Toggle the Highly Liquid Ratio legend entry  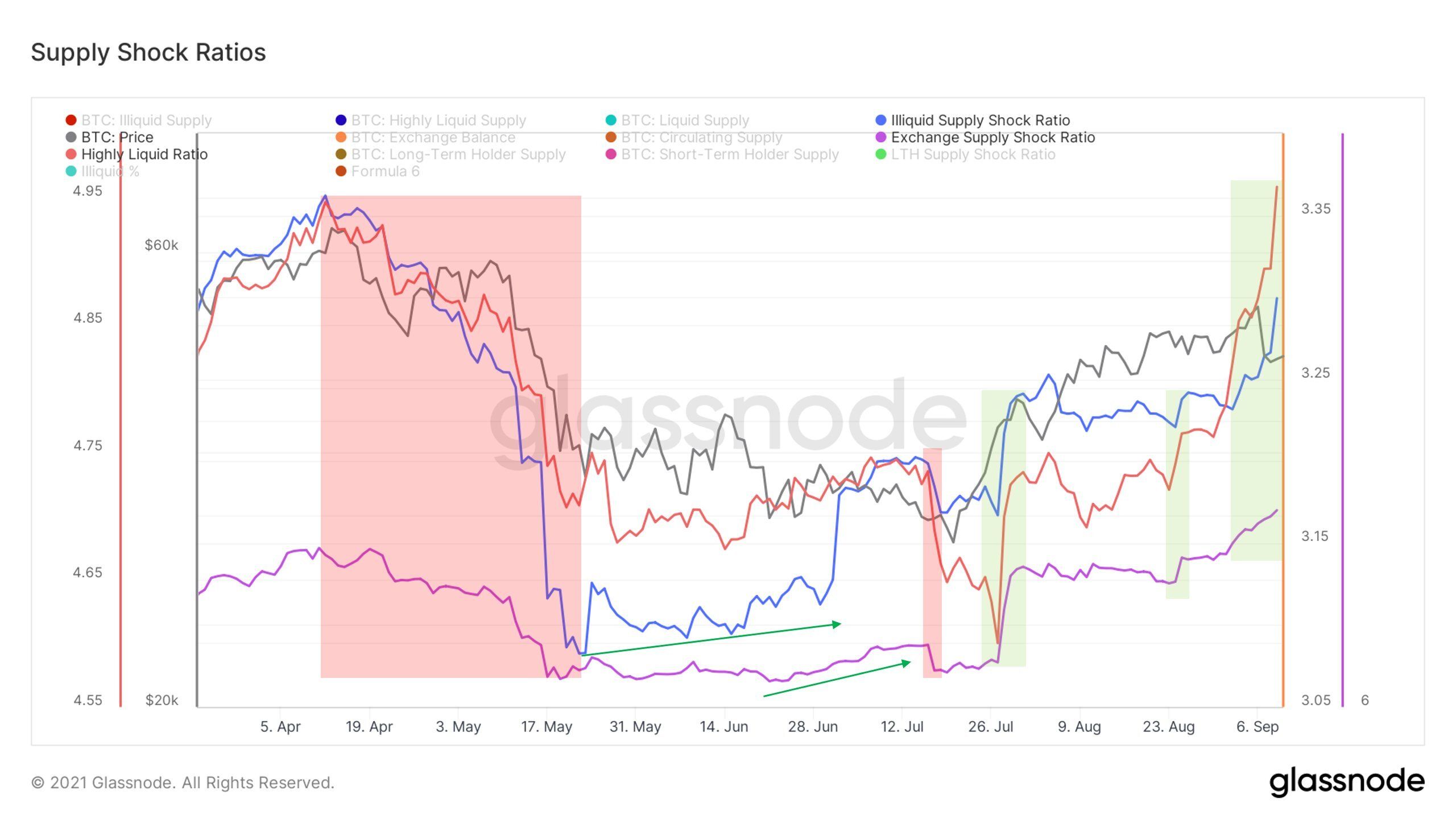point(136,154)
